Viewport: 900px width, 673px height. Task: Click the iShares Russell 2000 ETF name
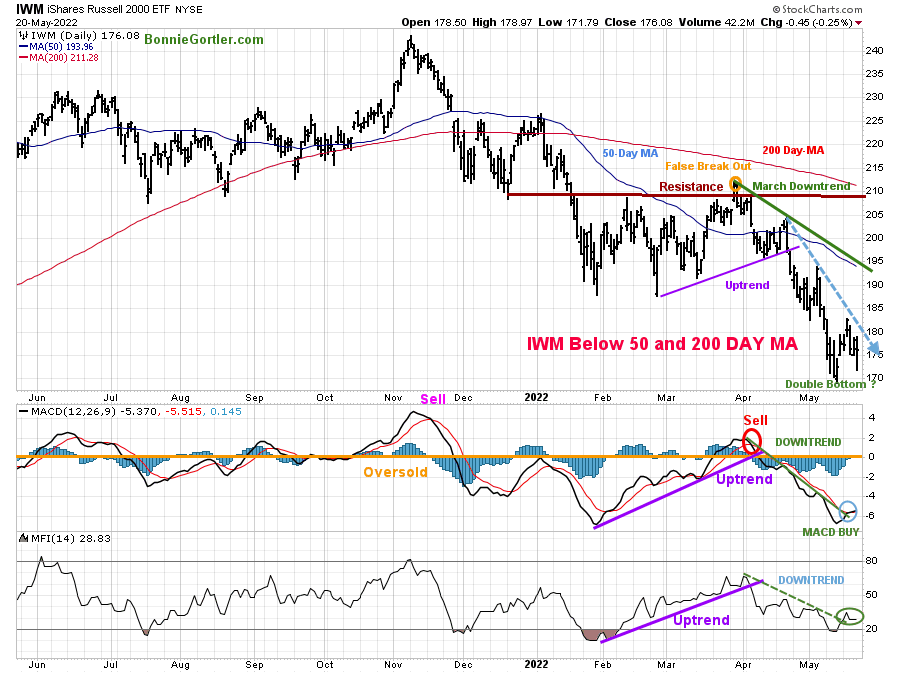click(109, 10)
